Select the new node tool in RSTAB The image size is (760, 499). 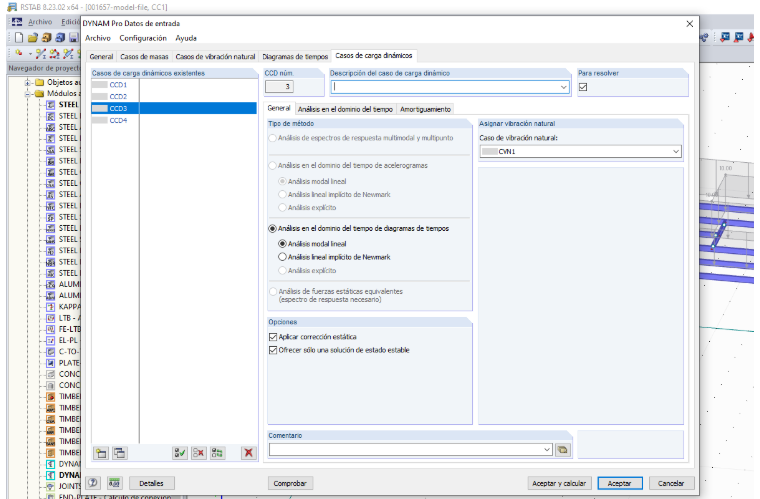[x=18, y=53]
